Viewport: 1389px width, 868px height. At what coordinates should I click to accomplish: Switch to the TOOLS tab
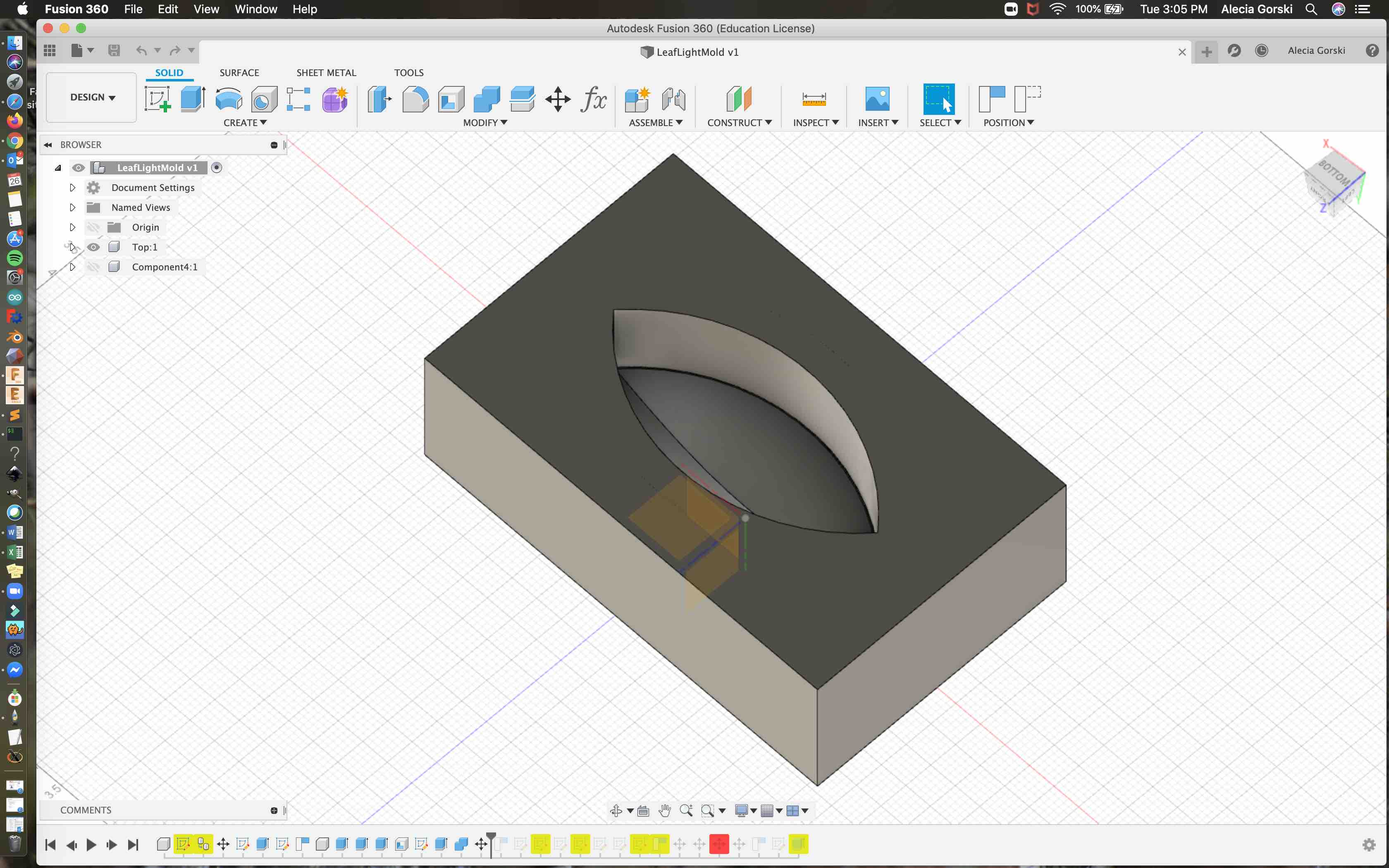[409, 72]
